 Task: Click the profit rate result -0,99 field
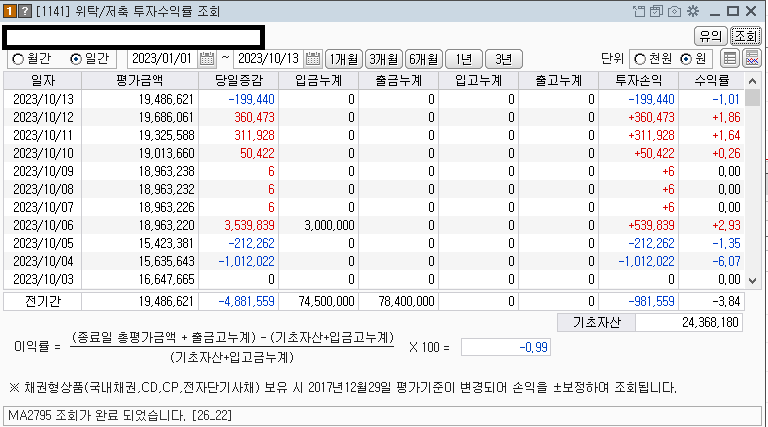point(505,347)
